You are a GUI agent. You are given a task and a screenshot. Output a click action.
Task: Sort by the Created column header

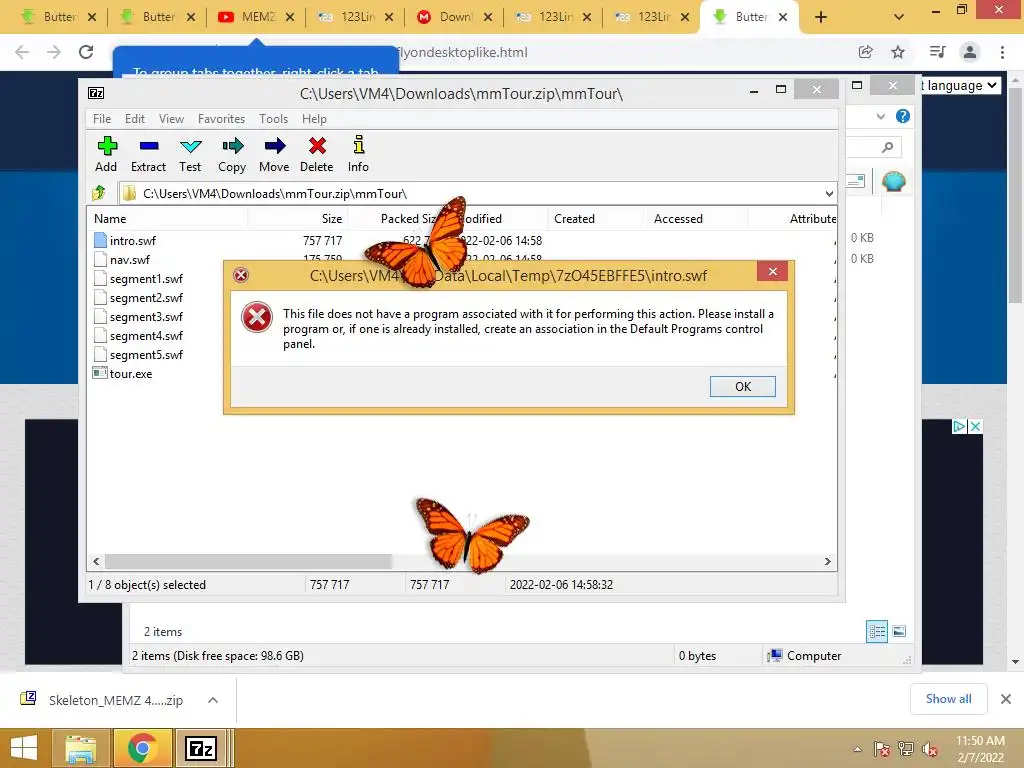(596, 219)
